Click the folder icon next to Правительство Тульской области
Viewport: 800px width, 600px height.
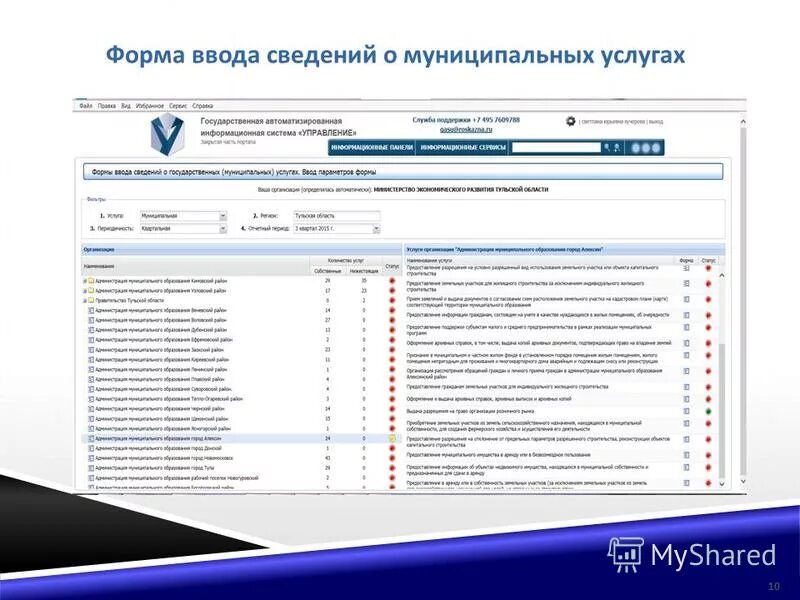(90, 301)
